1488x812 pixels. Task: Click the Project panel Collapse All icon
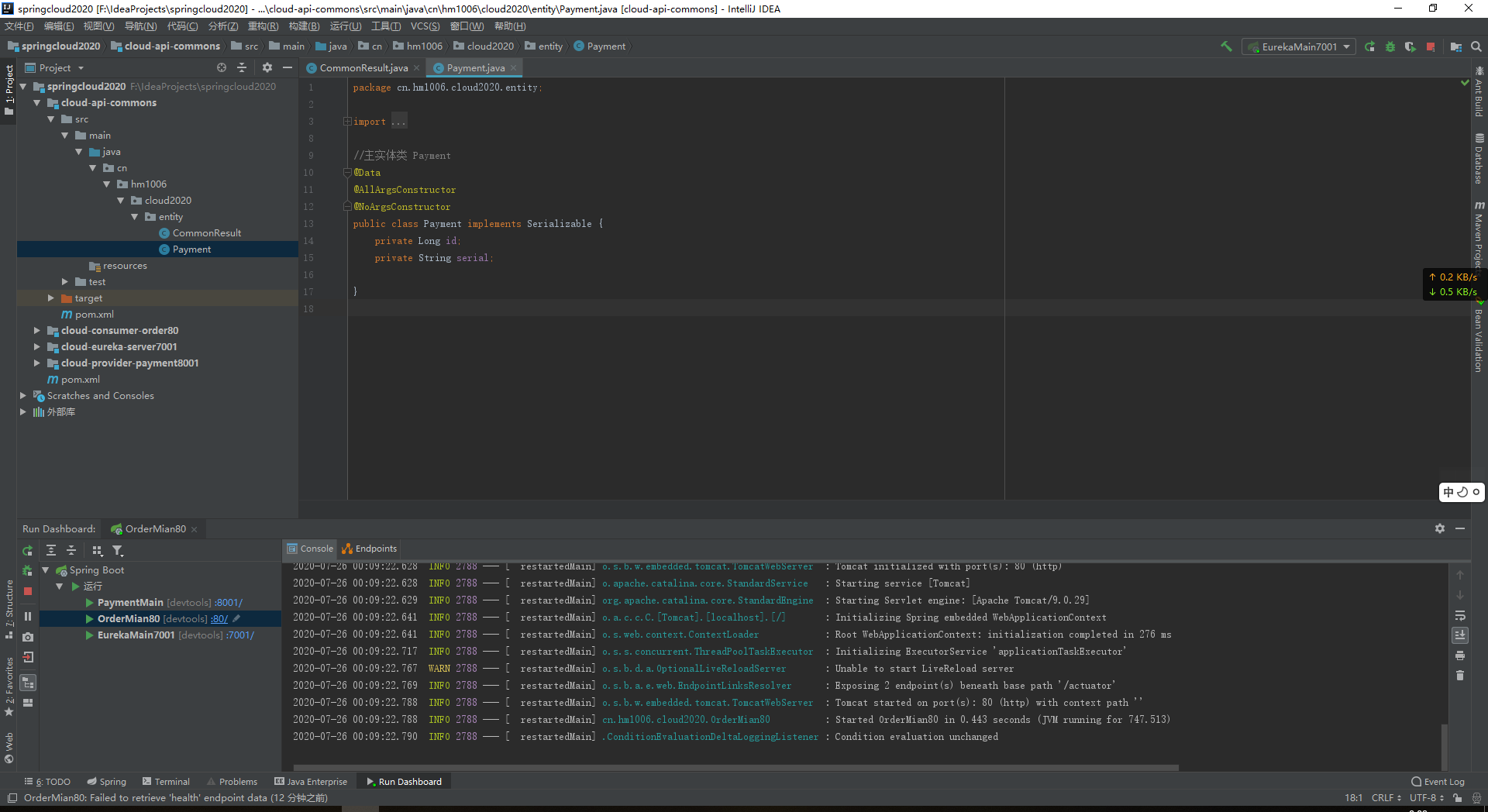242,68
